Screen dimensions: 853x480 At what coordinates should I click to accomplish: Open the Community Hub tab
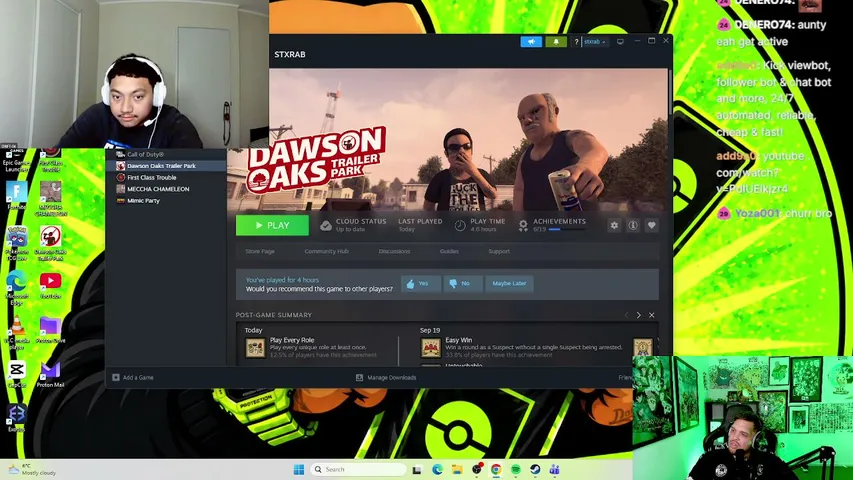[x=326, y=251]
